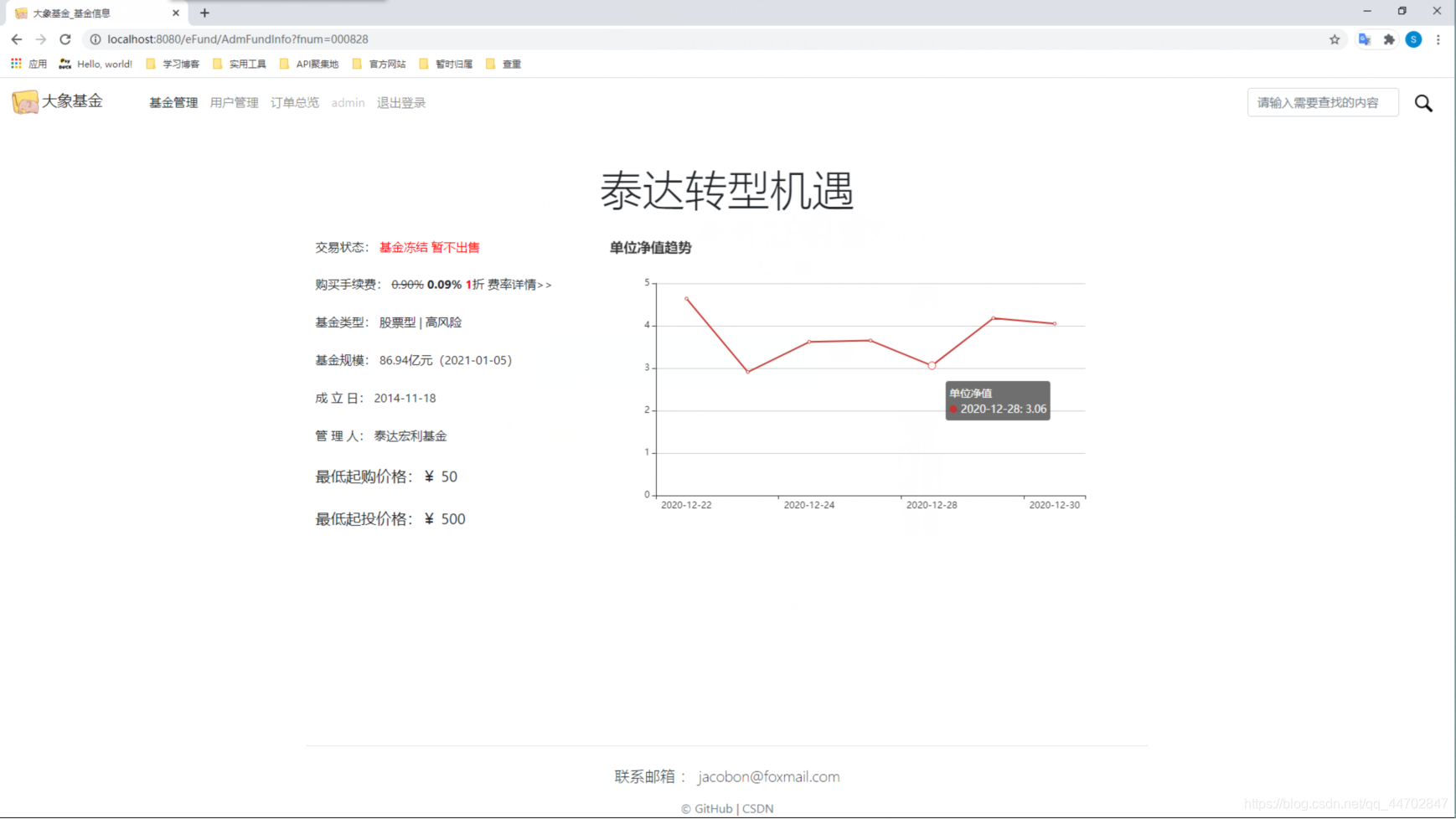This screenshot has width=1456, height=819.
Task: Click the jacobon@foxmail.com email
Action: (768, 777)
